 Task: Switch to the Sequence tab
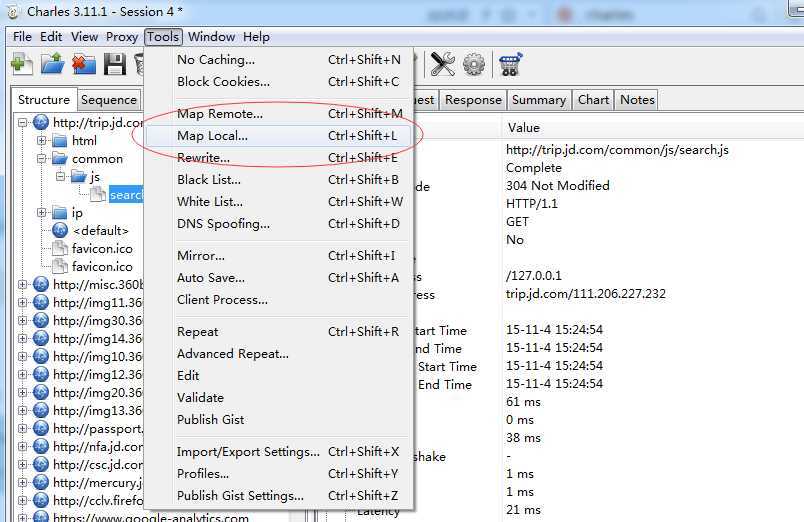pyautogui.click(x=109, y=99)
